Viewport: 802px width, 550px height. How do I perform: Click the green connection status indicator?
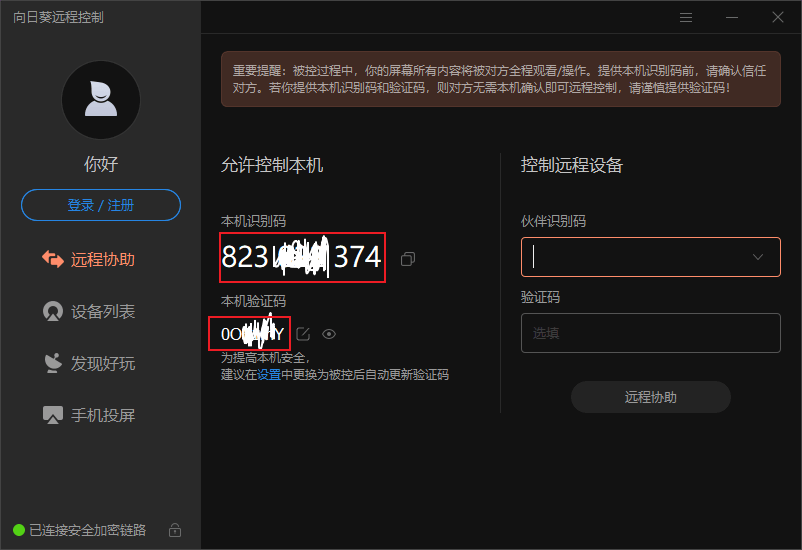tap(19, 530)
